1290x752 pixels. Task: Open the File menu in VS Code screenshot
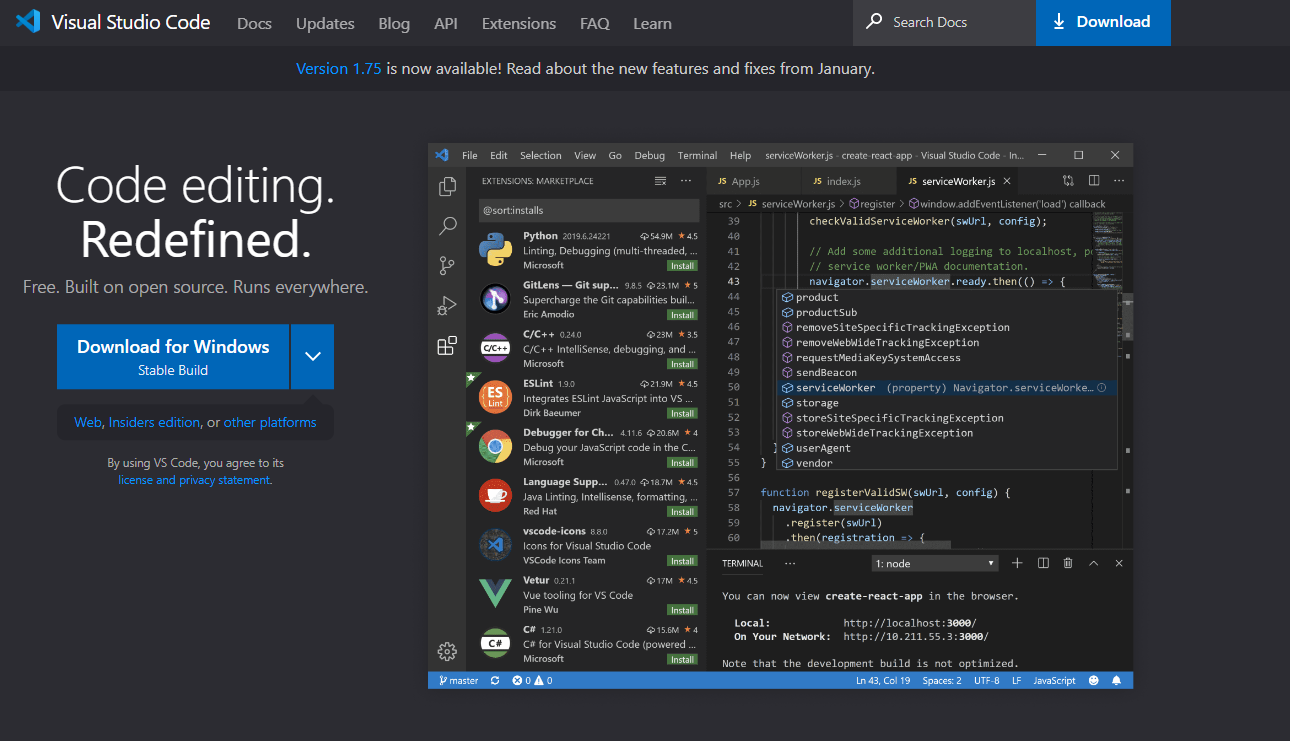coord(469,155)
